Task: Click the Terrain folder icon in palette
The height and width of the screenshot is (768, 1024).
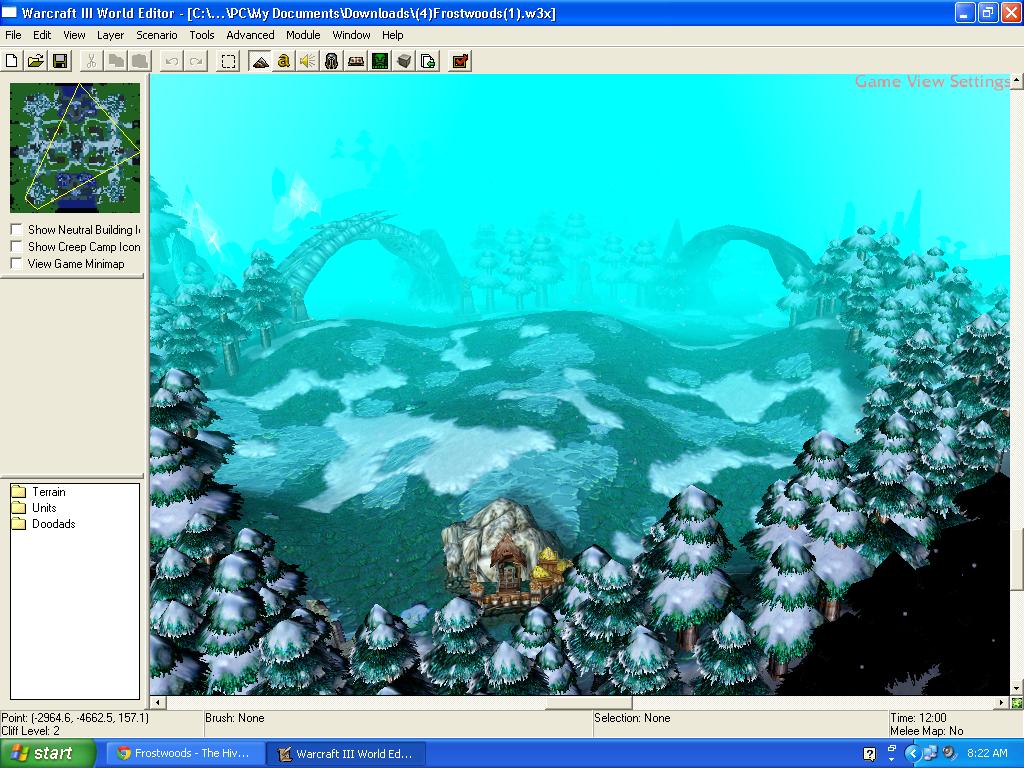Action: pyautogui.click(x=19, y=492)
